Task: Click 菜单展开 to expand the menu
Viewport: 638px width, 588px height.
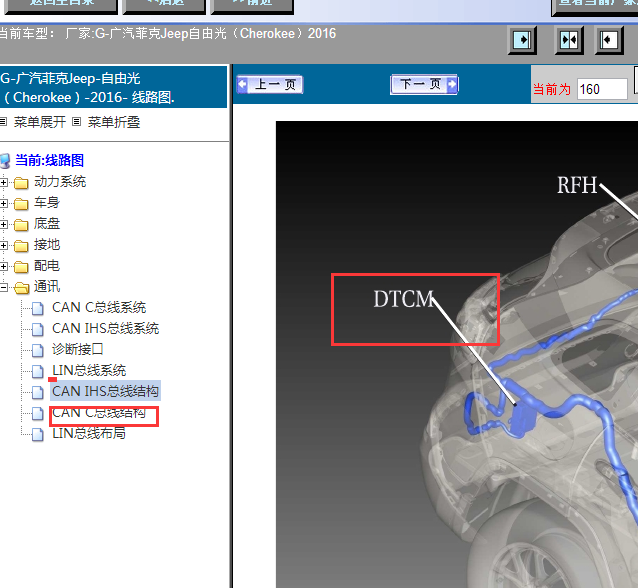Action: tap(40, 122)
